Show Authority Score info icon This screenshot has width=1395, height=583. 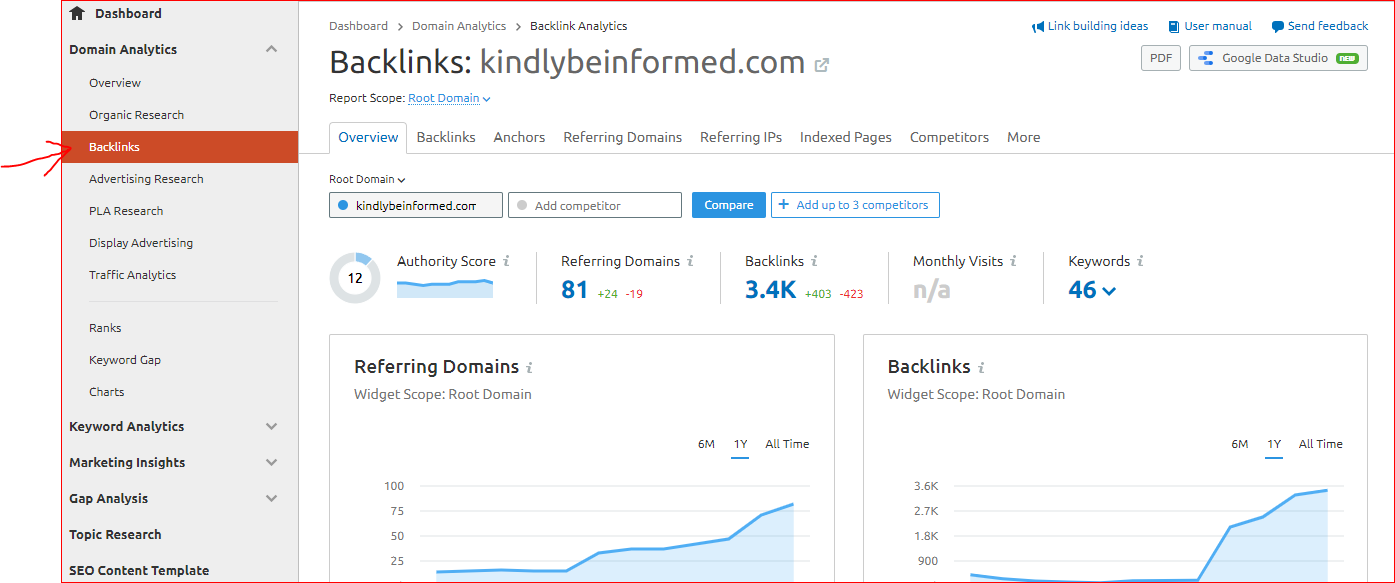point(506,261)
